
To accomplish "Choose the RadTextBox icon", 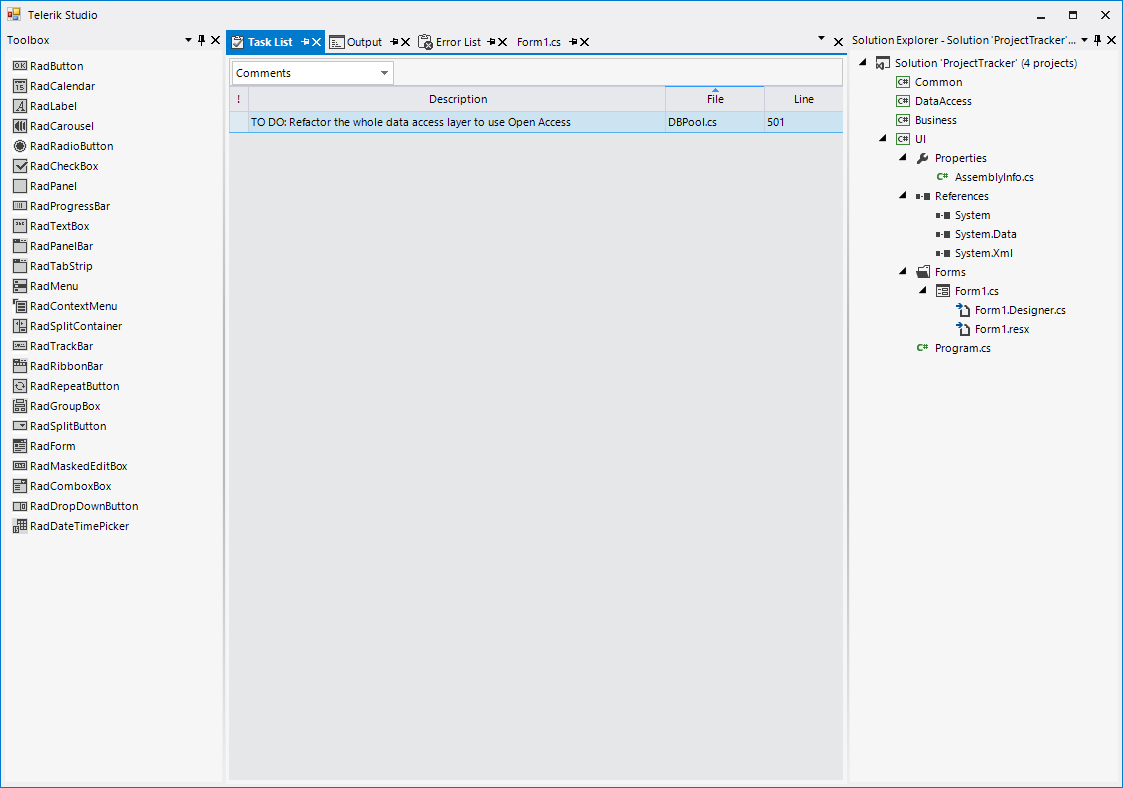I will (x=20, y=226).
